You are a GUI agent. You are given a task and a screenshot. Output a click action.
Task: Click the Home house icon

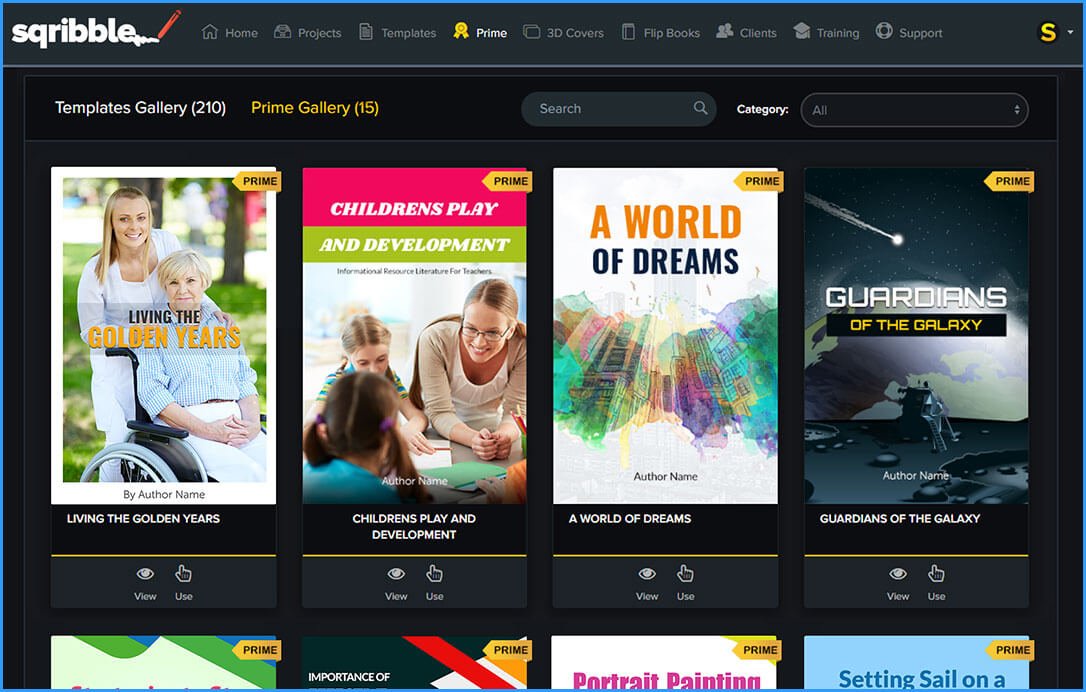click(210, 32)
